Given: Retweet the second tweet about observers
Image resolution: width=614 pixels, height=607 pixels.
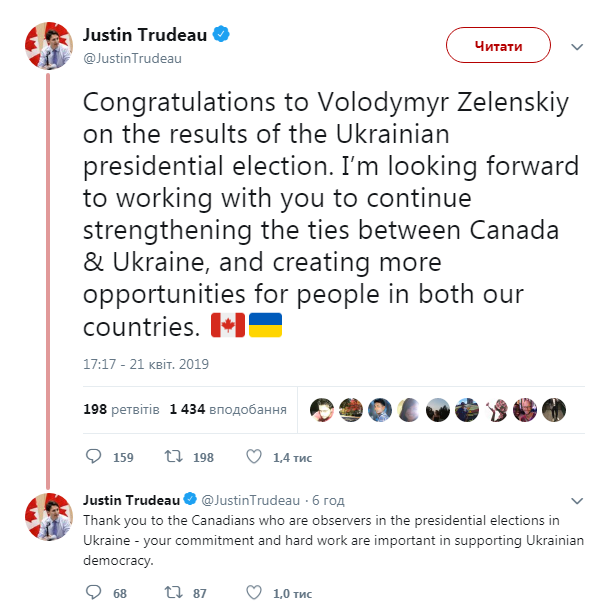Looking at the screenshot, I should (x=173, y=592).
